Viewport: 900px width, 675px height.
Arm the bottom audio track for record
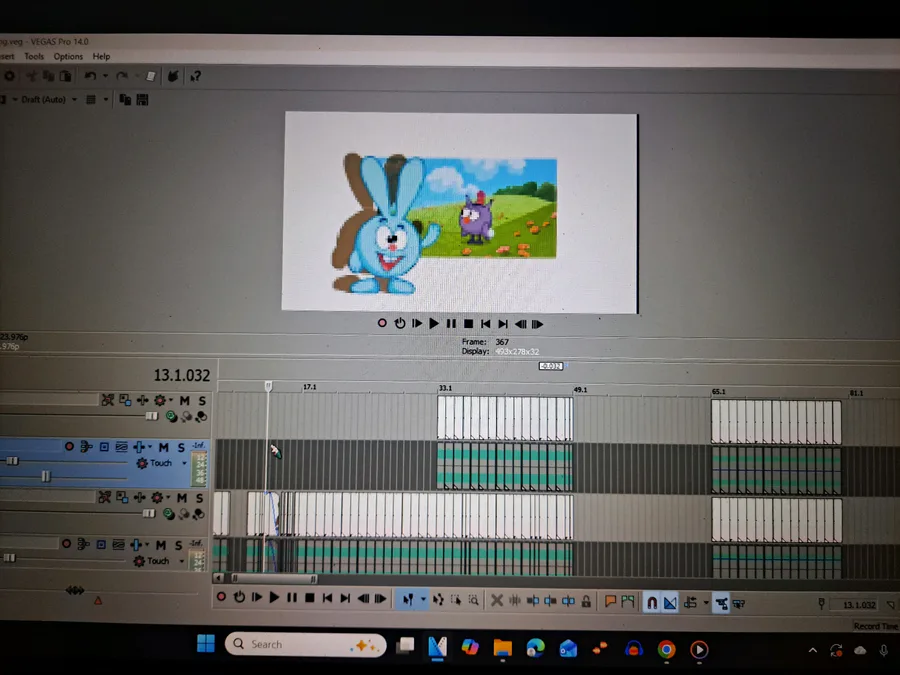pyautogui.click(x=67, y=543)
